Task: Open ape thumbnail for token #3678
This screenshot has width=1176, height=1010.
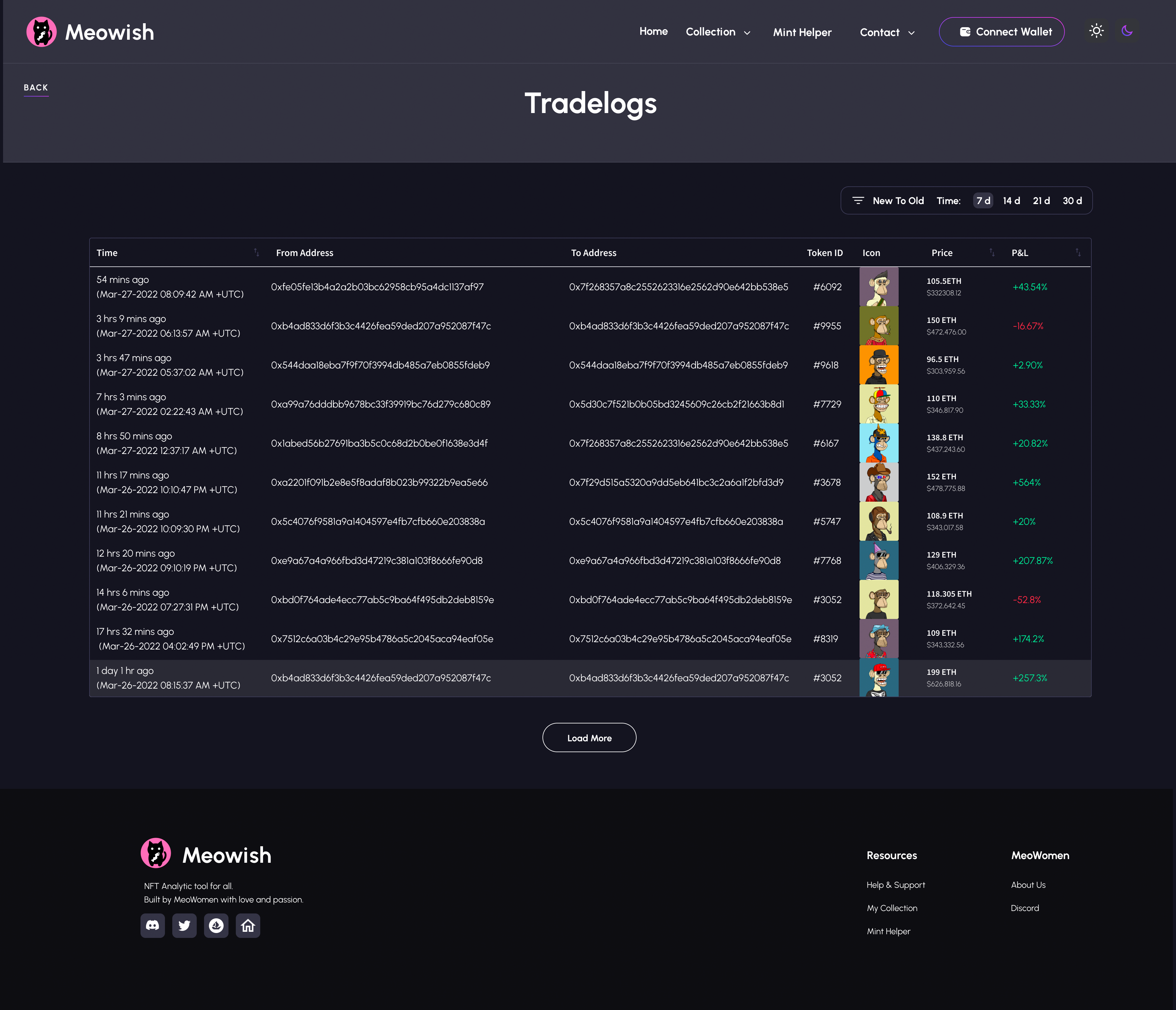Action: point(878,483)
